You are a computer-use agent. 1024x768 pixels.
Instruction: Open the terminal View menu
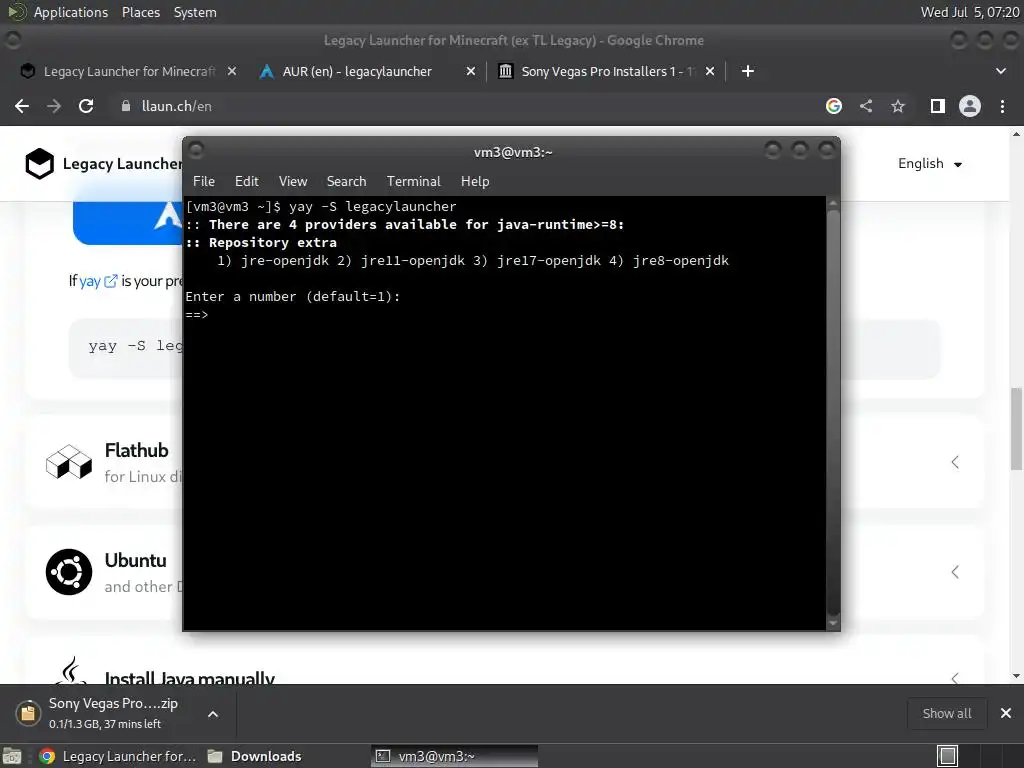point(293,182)
